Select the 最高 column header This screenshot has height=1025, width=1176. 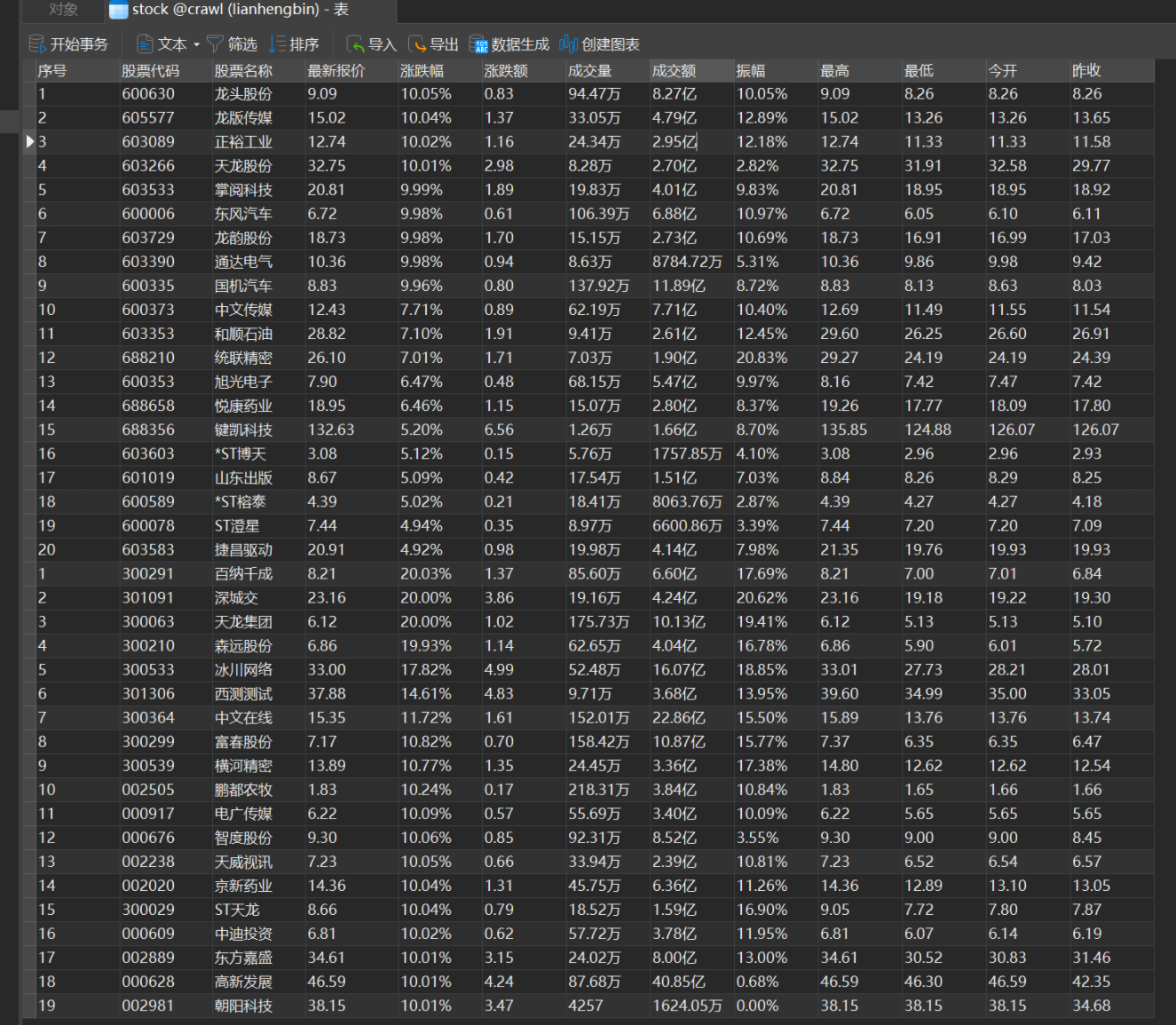[x=860, y=70]
